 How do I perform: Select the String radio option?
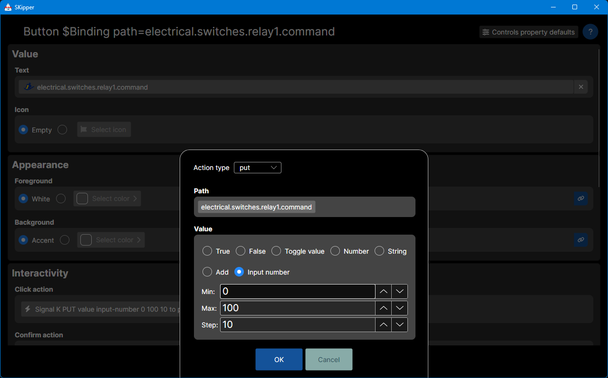[379, 251]
